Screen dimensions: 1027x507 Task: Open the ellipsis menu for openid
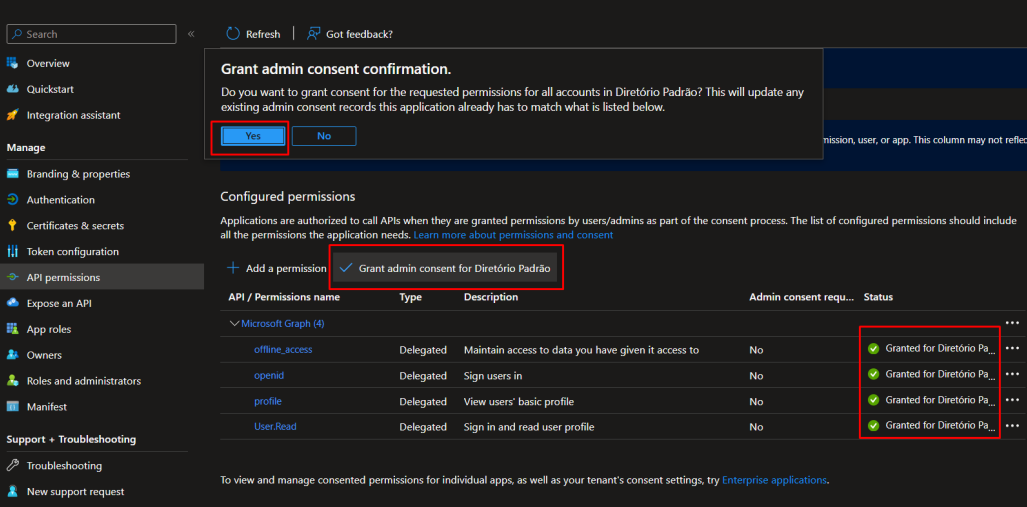coord(1013,374)
